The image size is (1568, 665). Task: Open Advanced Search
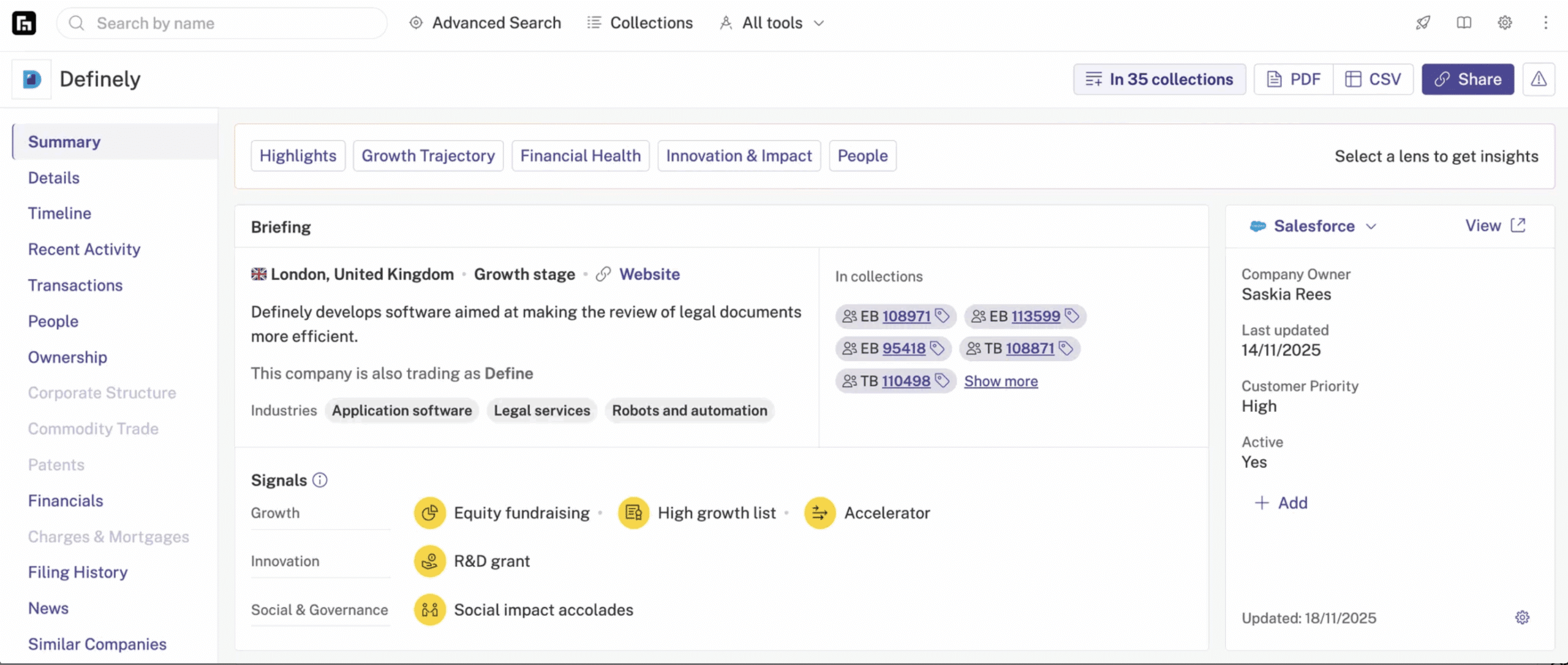[x=484, y=23]
